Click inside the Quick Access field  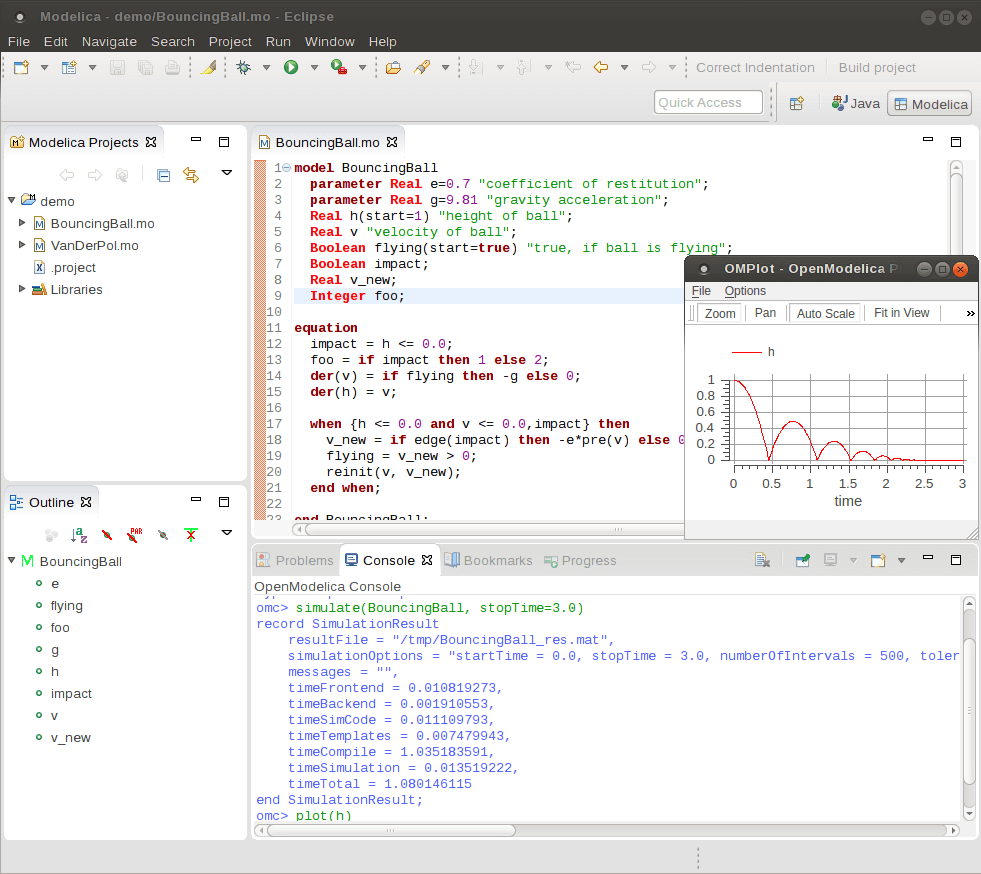708,101
